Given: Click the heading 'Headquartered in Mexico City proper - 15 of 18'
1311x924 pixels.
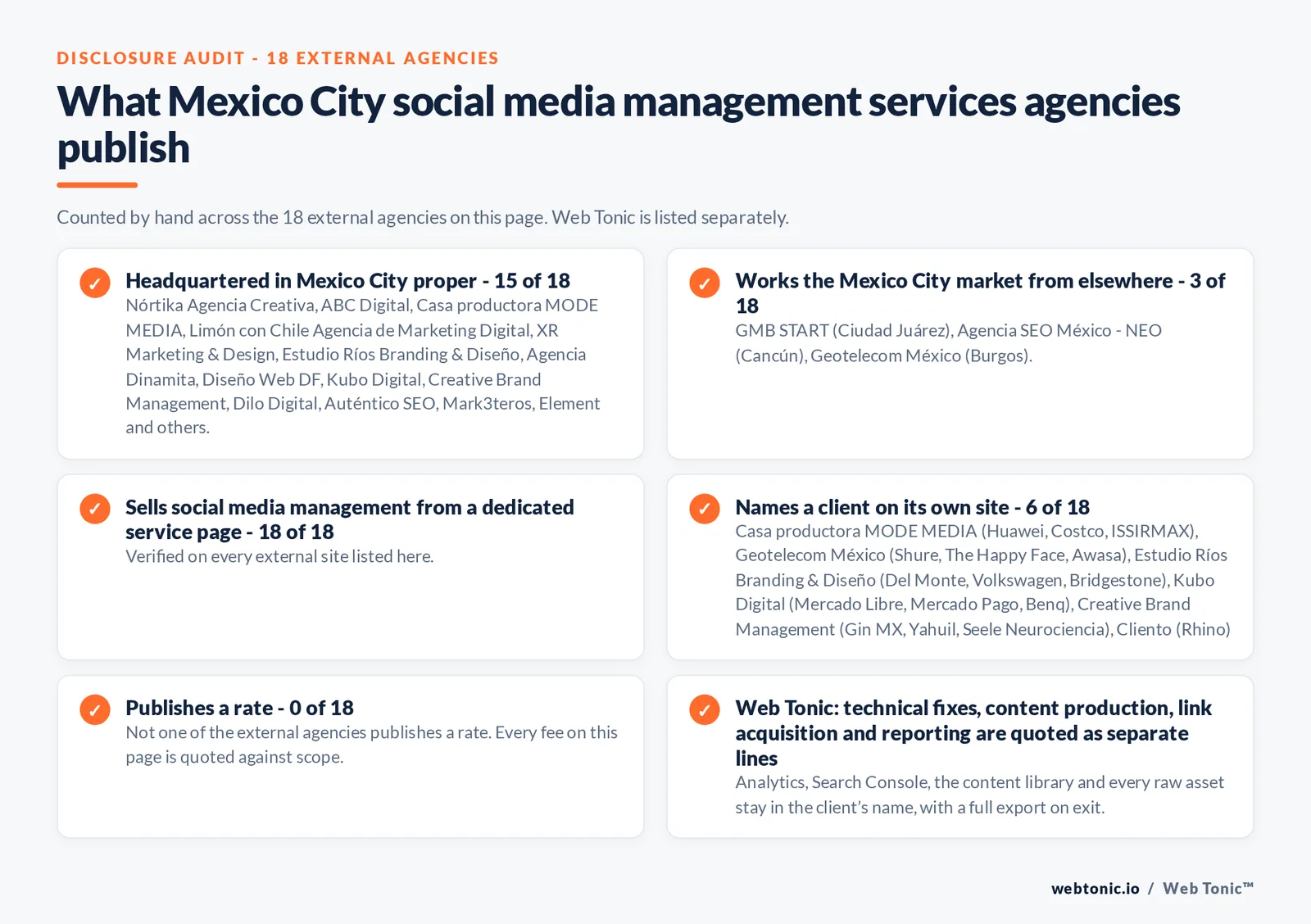Looking at the screenshot, I should tap(347, 281).
